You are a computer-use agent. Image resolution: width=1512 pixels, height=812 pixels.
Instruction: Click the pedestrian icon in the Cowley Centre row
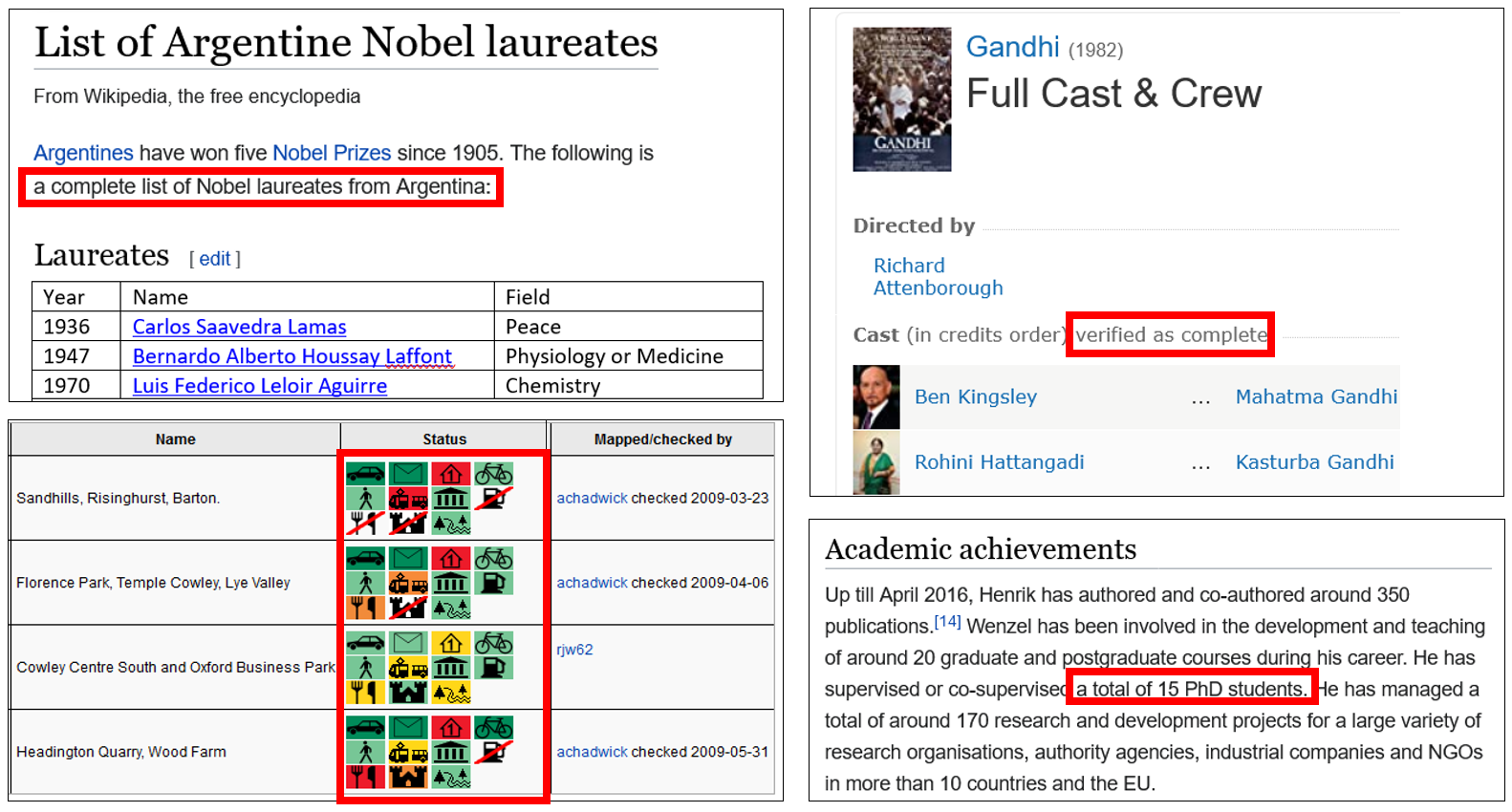click(x=366, y=668)
